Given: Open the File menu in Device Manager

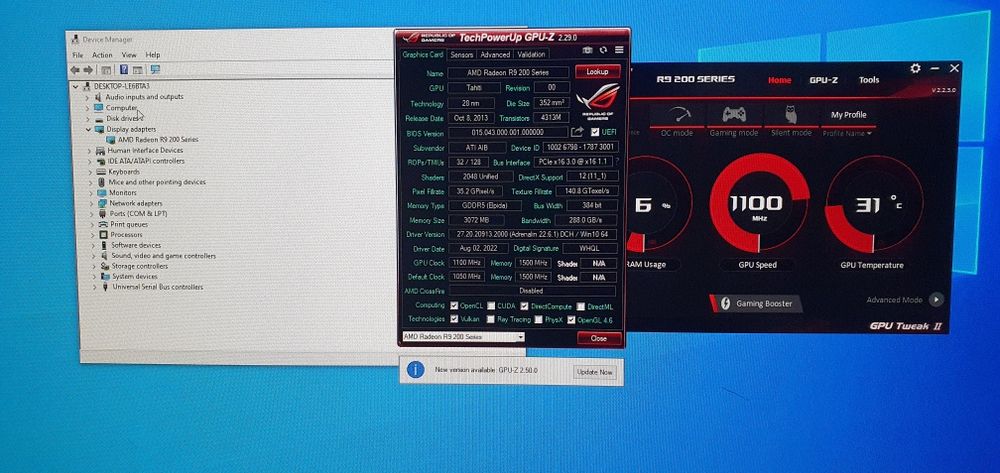Looking at the screenshot, I should (78, 55).
